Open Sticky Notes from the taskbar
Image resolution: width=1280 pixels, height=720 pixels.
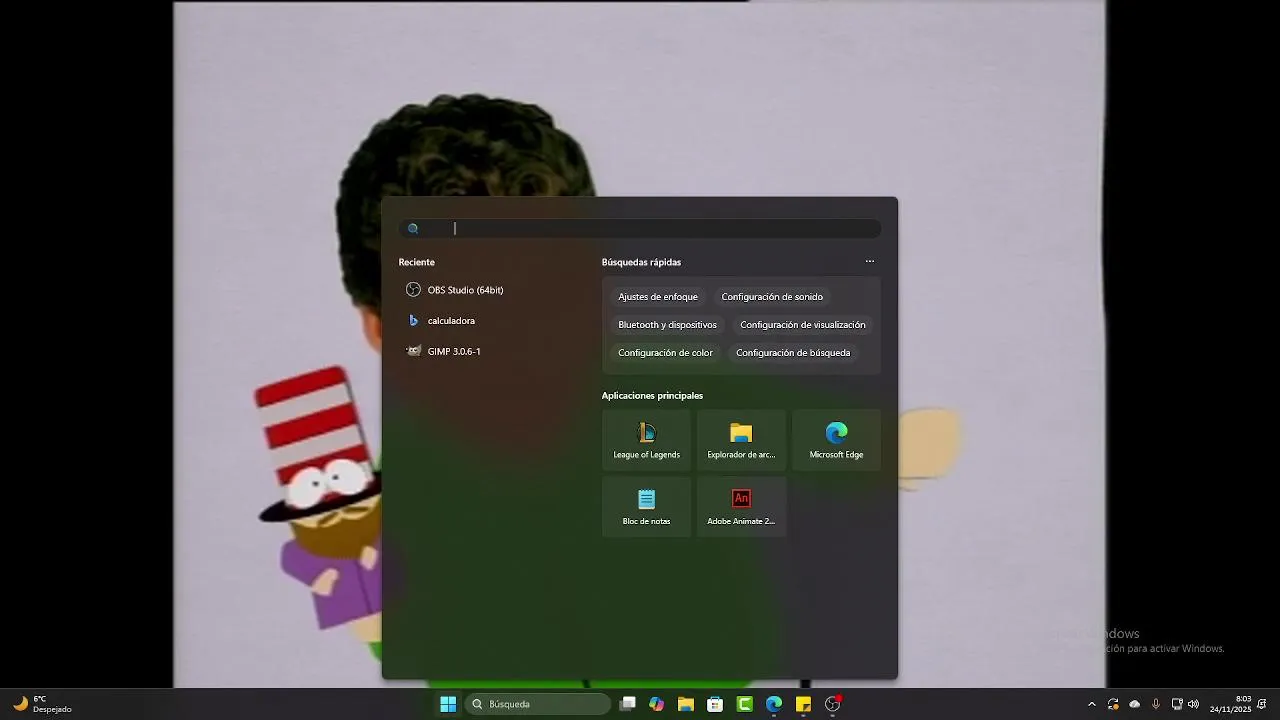(803, 704)
